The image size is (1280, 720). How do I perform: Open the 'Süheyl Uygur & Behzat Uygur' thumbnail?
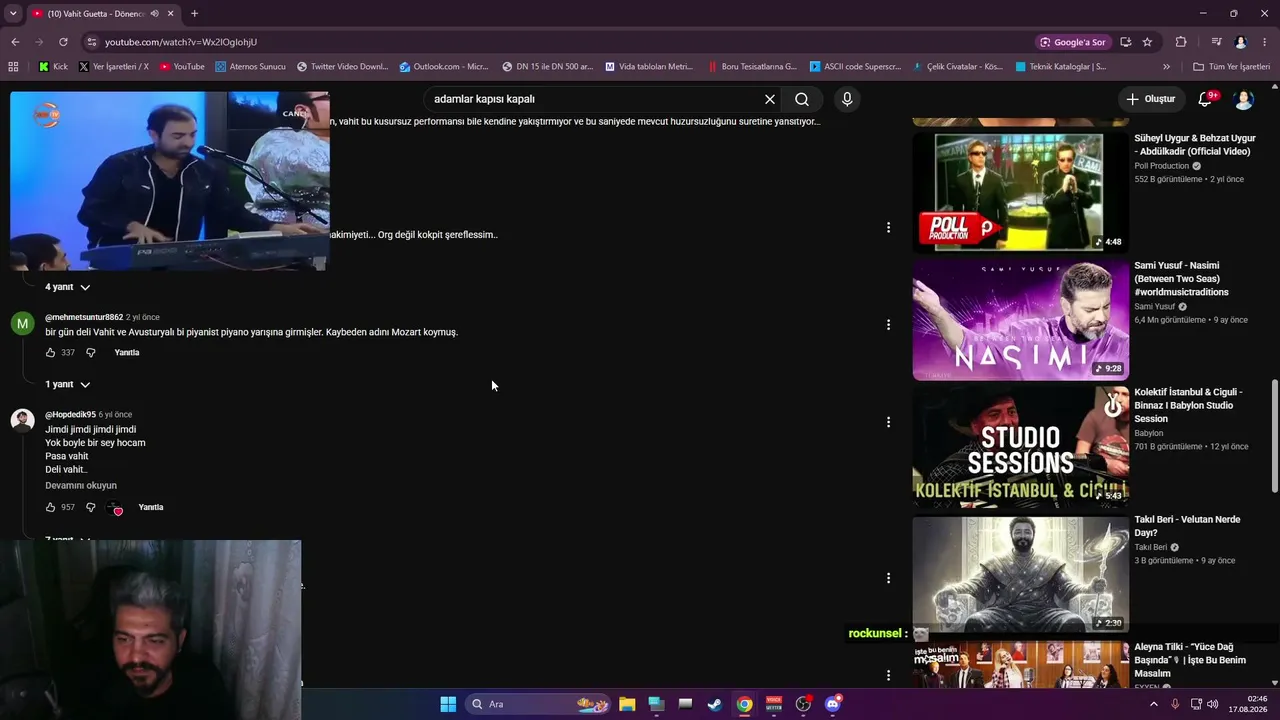[x=1020, y=190]
